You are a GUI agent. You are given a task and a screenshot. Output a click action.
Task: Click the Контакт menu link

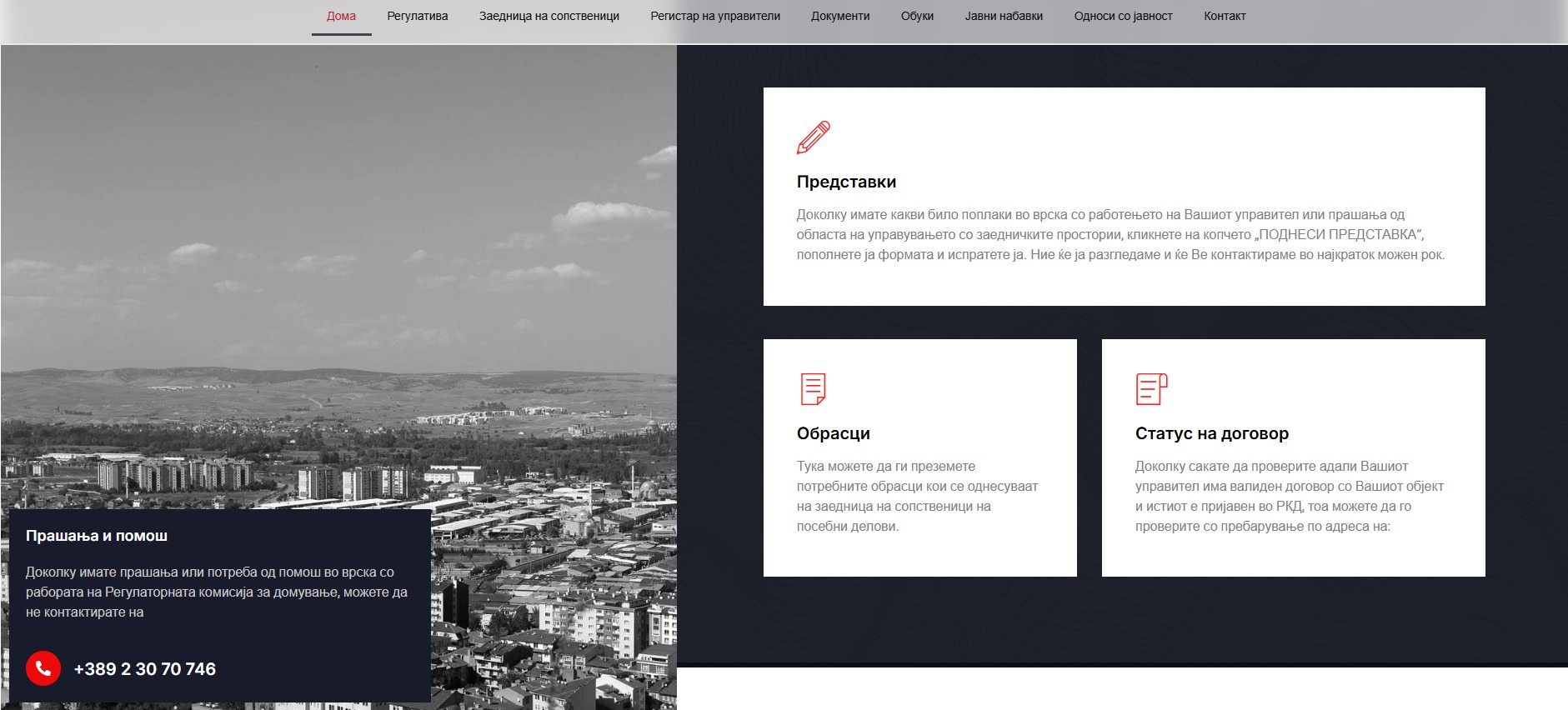tap(1225, 16)
